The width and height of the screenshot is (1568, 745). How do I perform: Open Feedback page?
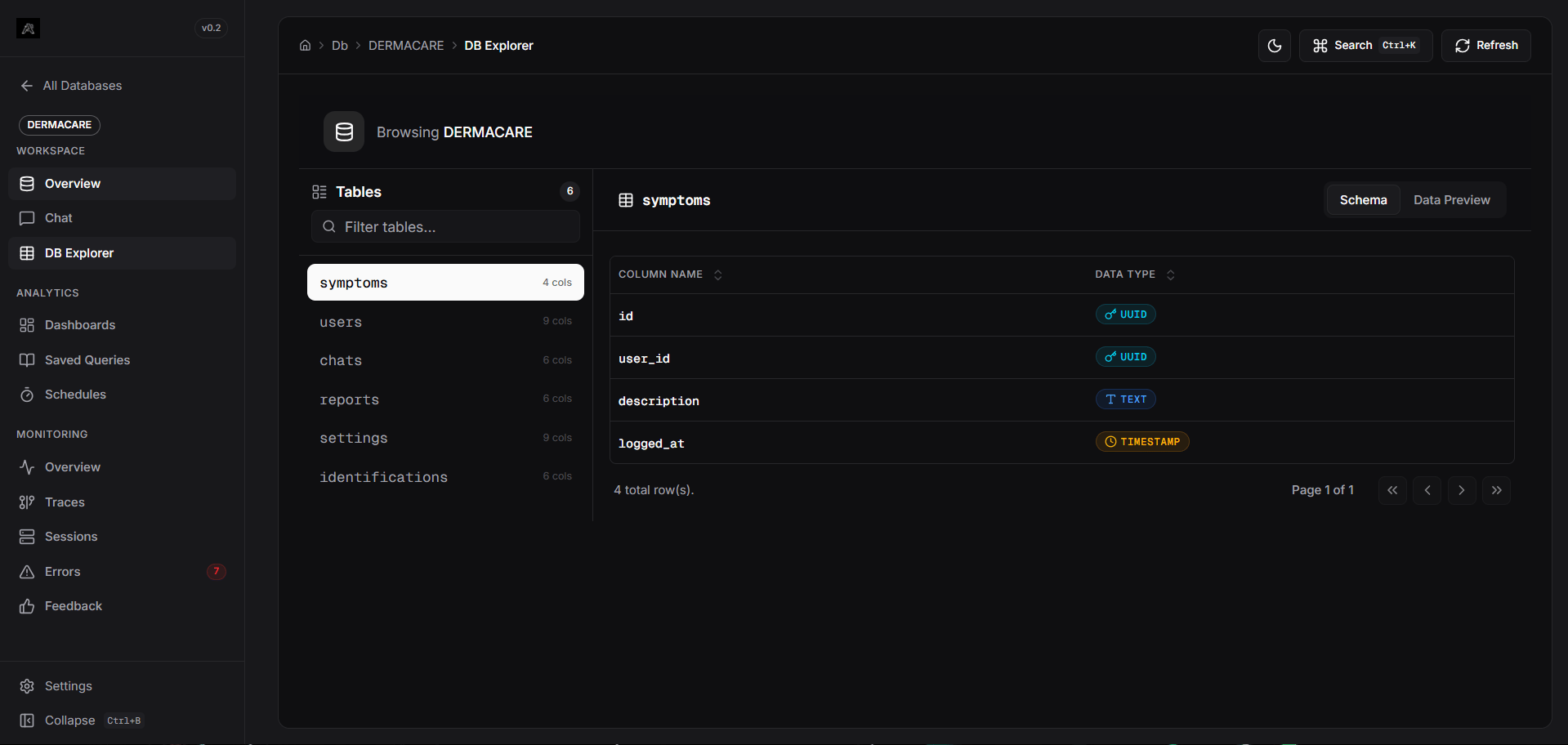pyautogui.click(x=123, y=606)
